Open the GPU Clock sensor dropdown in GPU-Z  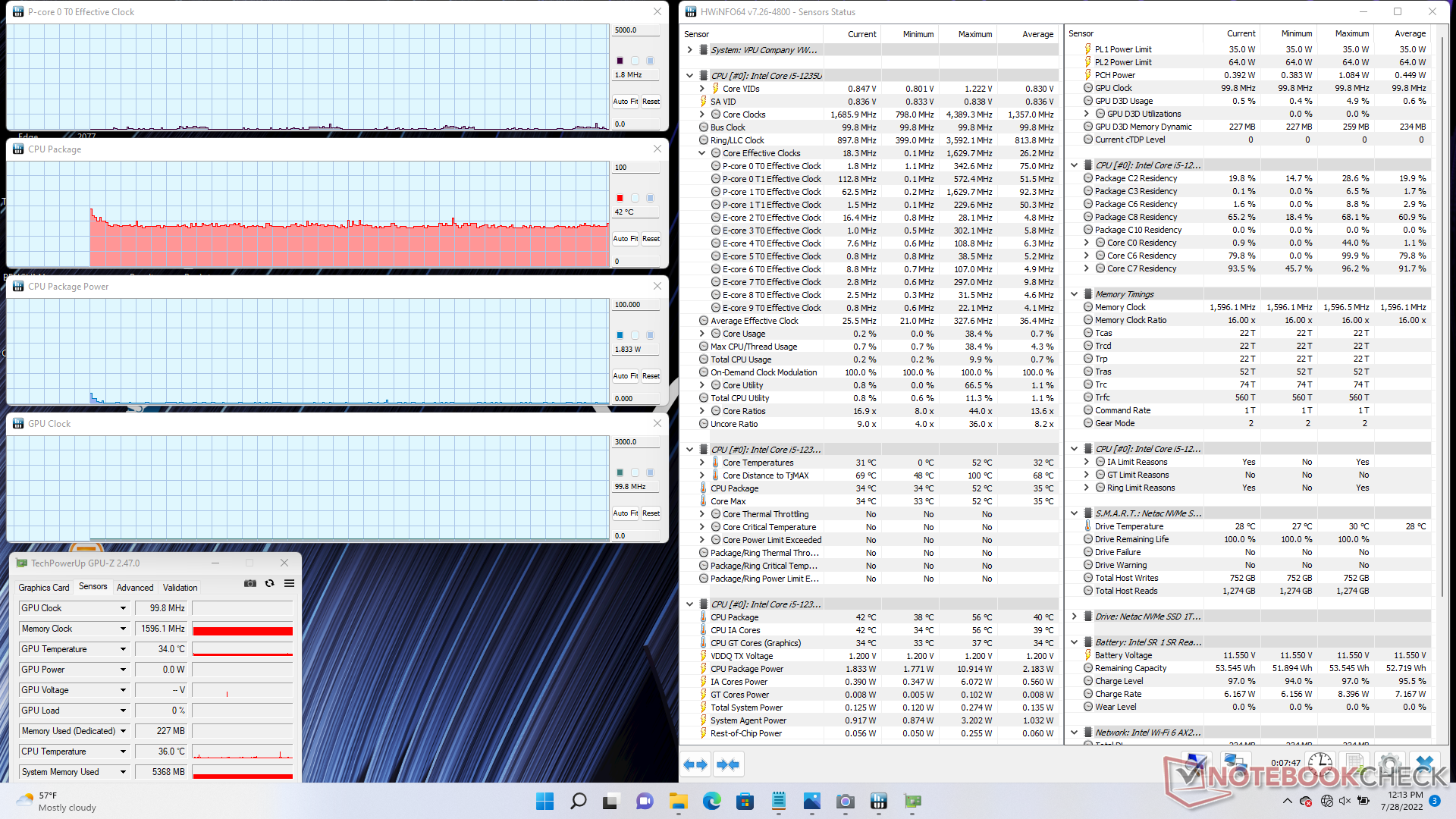point(123,608)
